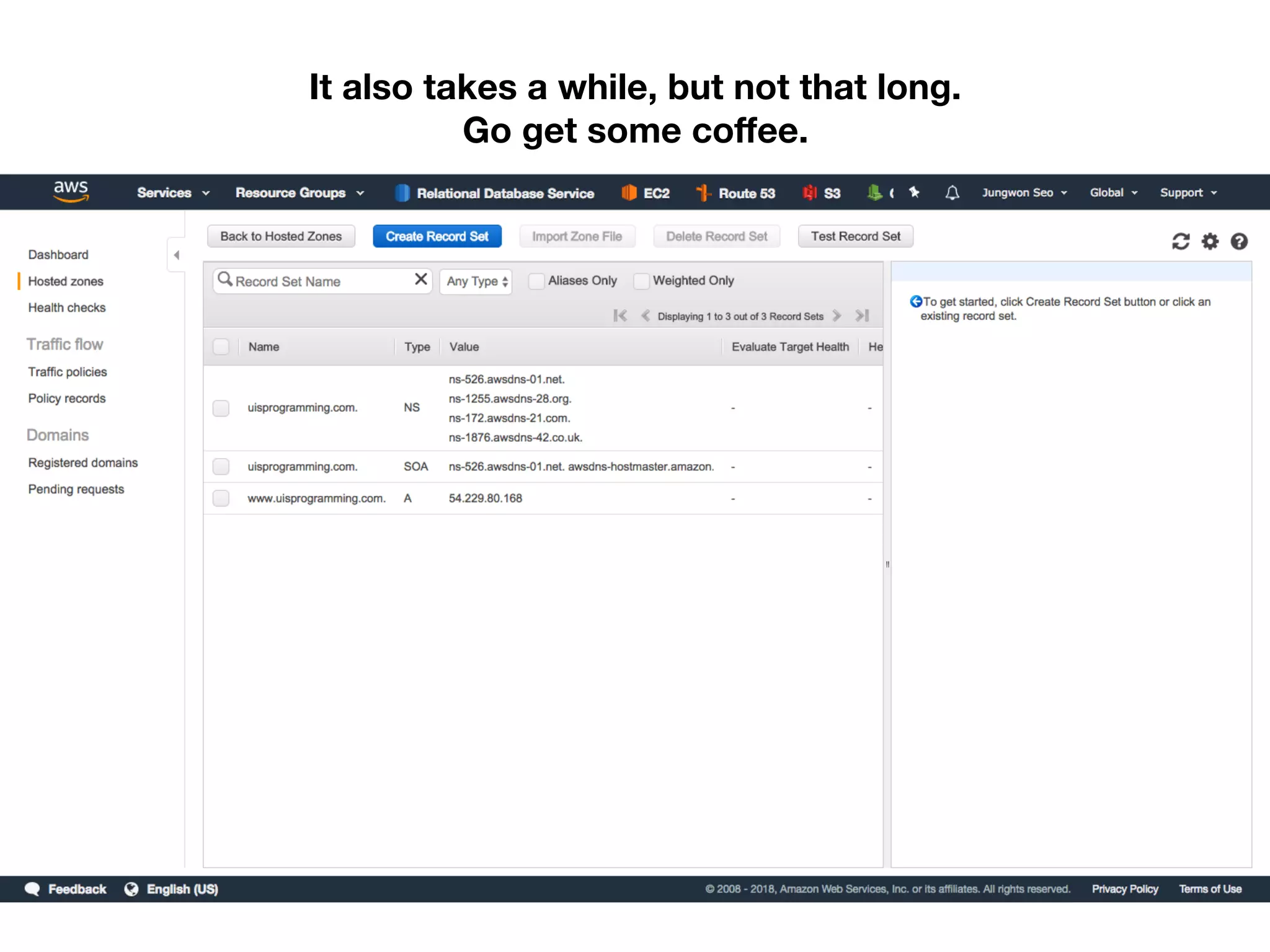This screenshot has width=1270, height=952.
Task: Open the settings gear icon
Action: click(1210, 241)
